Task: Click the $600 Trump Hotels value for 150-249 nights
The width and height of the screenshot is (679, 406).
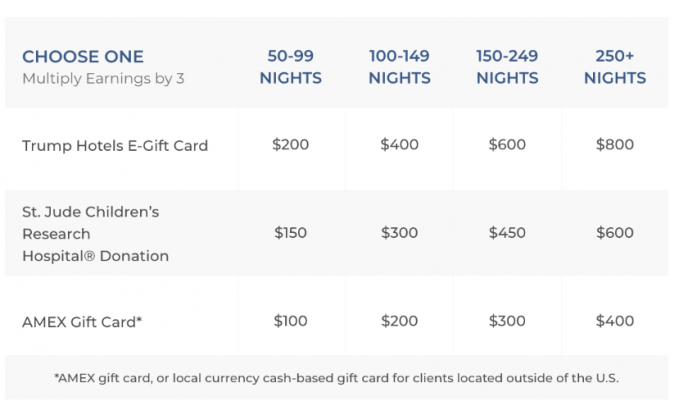Action: coord(507,145)
